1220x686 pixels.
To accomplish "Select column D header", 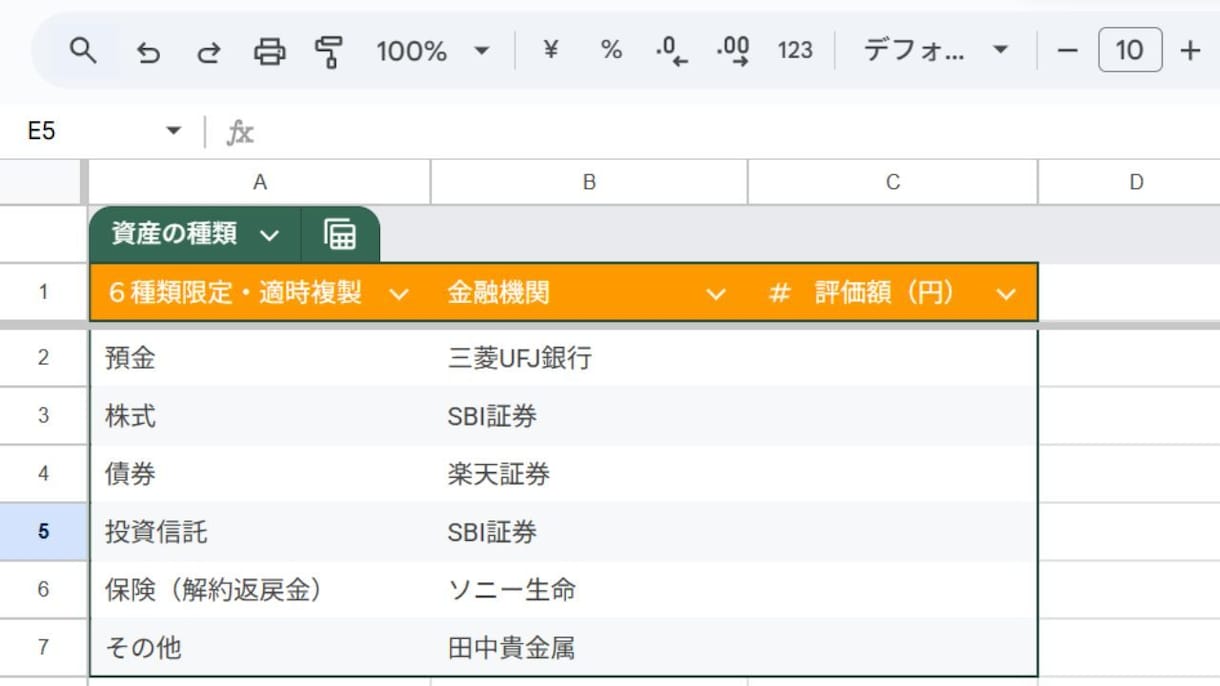I will pos(1136,182).
